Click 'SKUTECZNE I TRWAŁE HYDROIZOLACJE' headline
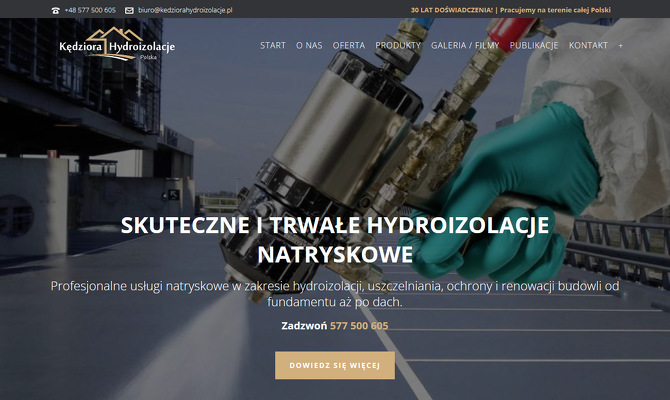Screen dimensions: 670x400 (335, 225)
